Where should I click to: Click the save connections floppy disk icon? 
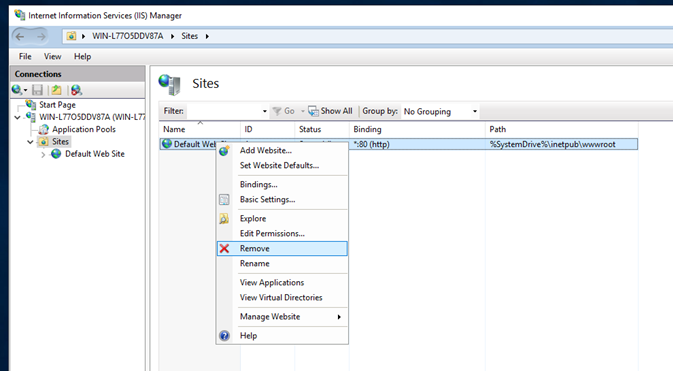(x=38, y=90)
